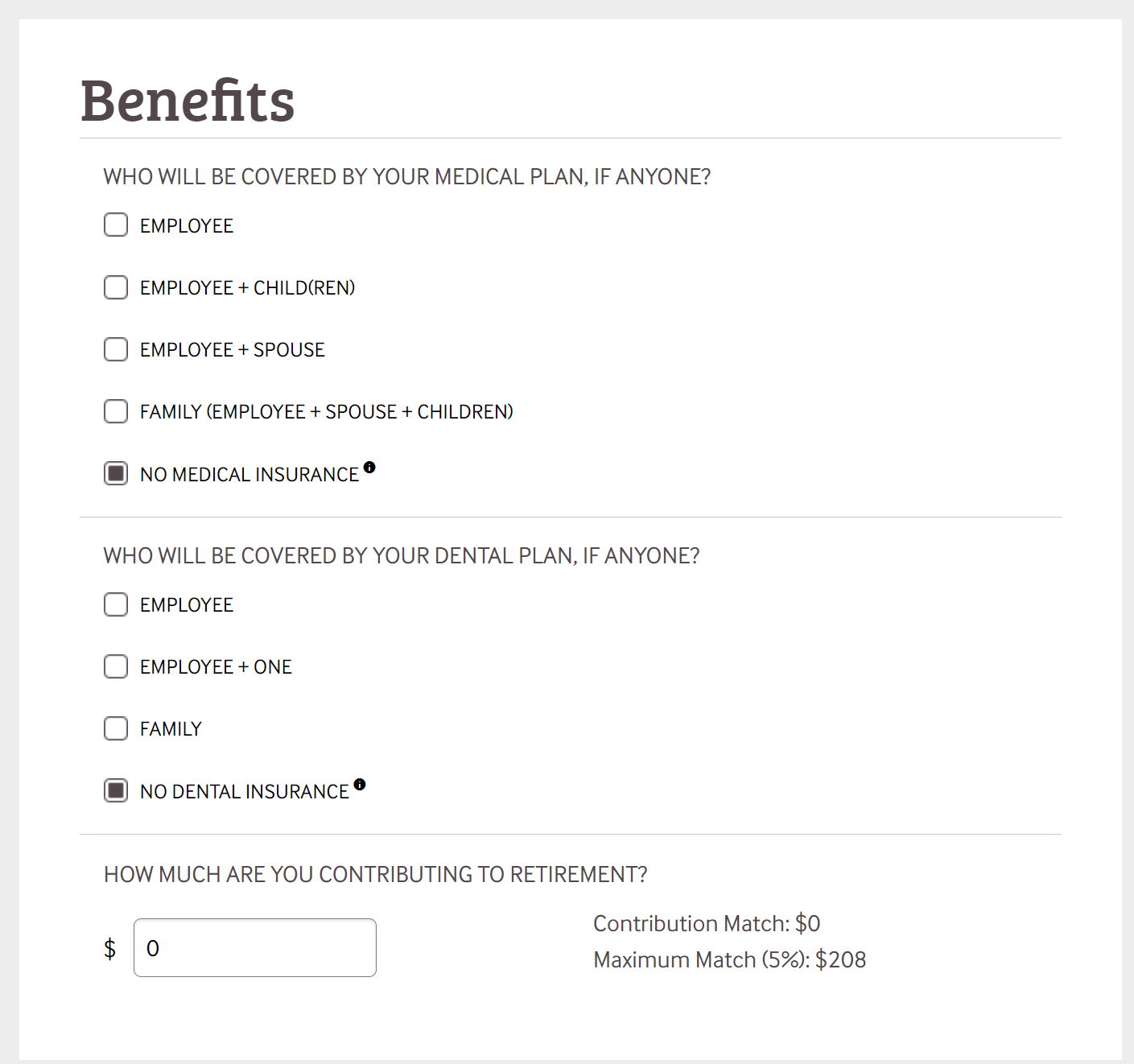
Task: Click the Benefits page heading
Action: (x=188, y=101)
